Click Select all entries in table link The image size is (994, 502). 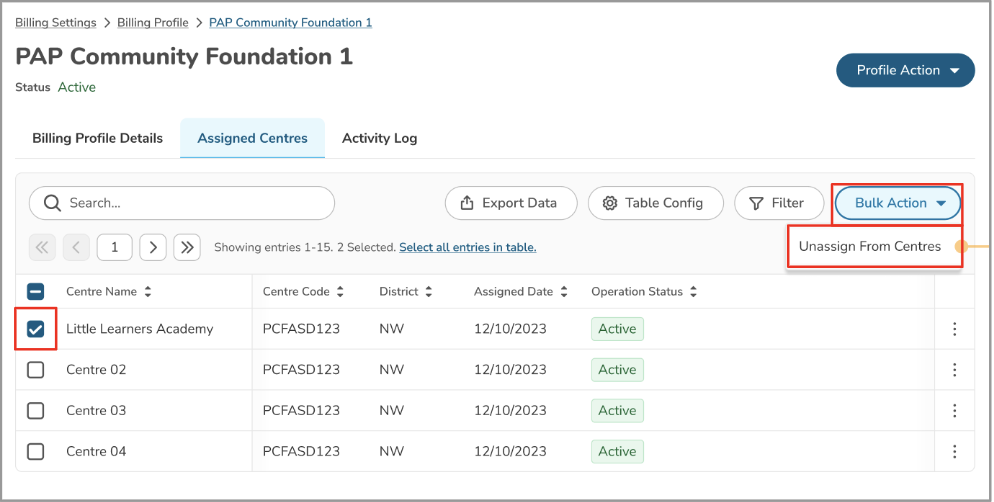pyautogui.click(x=467, y=247)
